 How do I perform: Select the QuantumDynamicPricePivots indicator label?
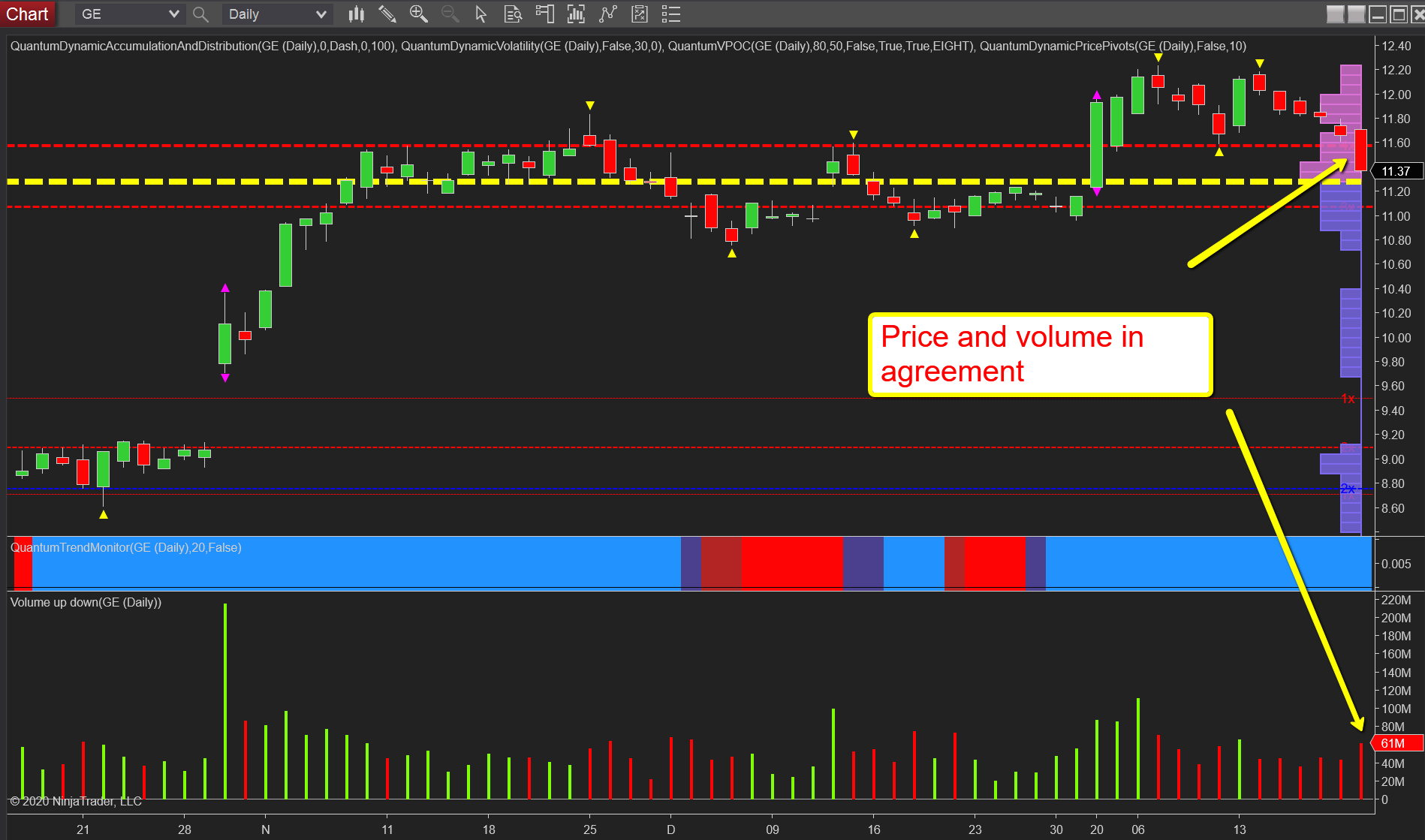pos(1113,47)
